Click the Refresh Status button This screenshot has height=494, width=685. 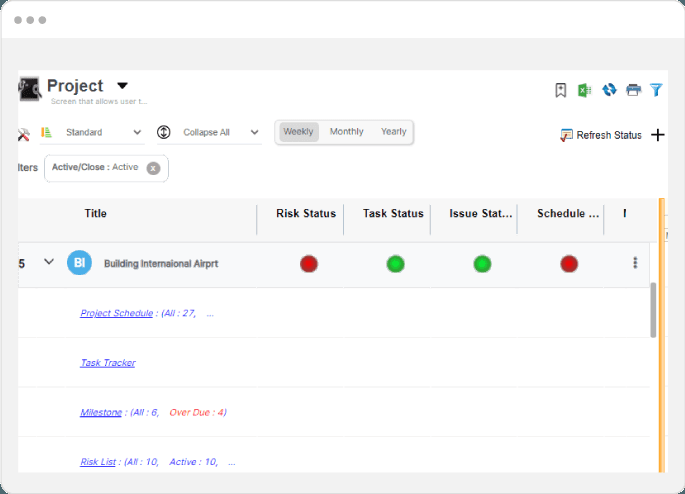point(601,135)
